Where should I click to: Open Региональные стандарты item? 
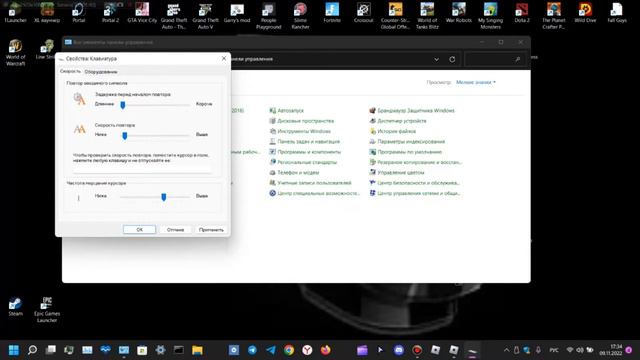(x=303, y=162)
